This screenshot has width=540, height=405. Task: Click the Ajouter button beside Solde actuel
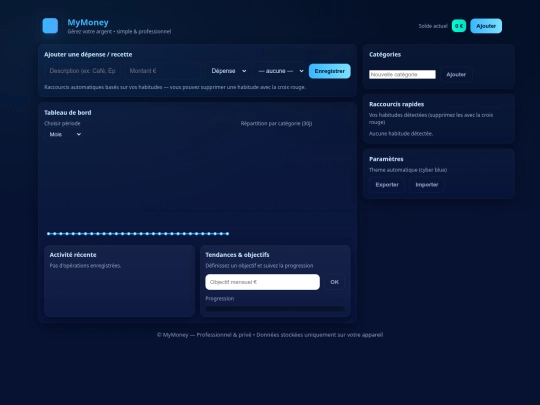point(486,26)
